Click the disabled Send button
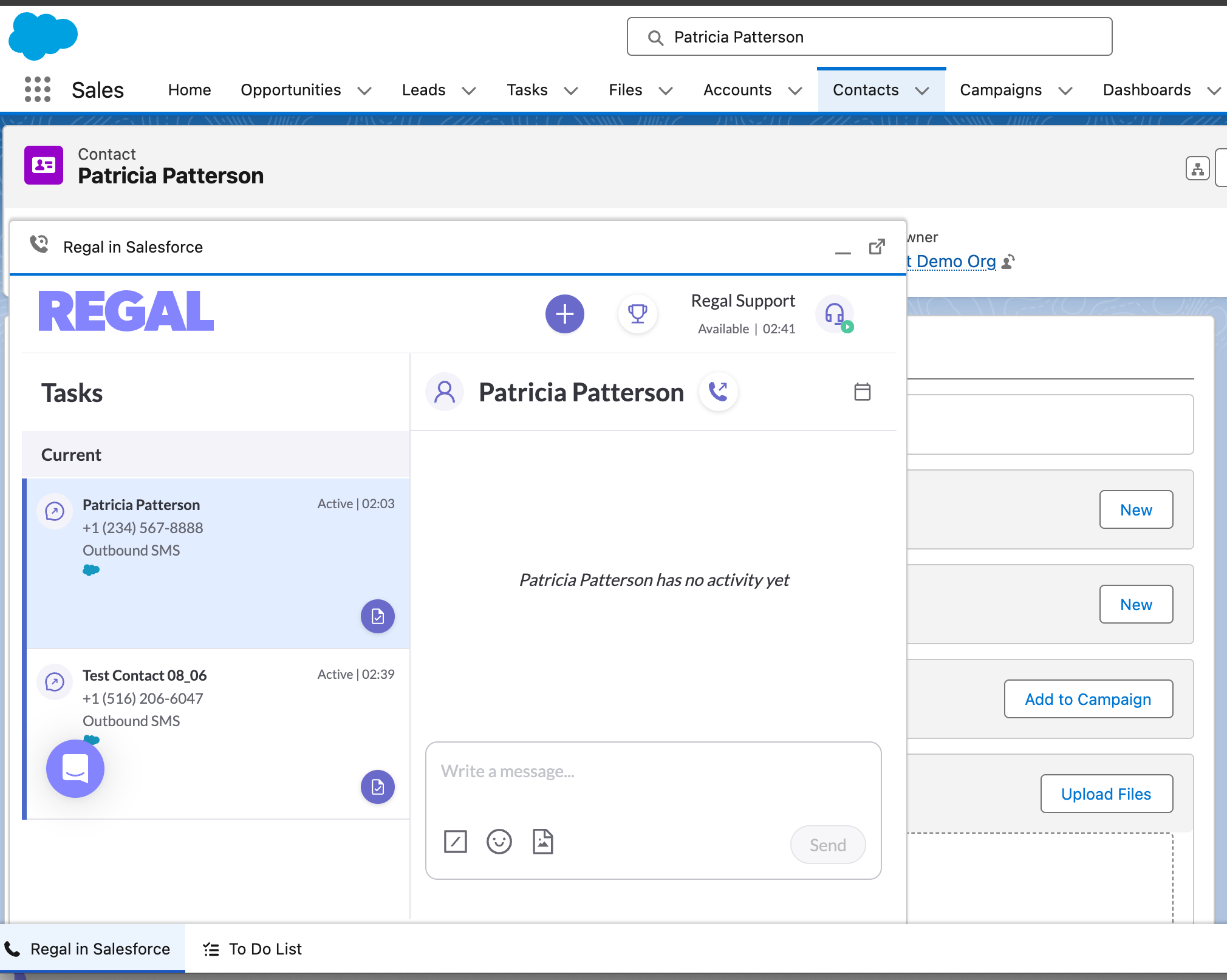Image resolution: width=1227 pixels, height=980 pixels. tap(828, 845)
